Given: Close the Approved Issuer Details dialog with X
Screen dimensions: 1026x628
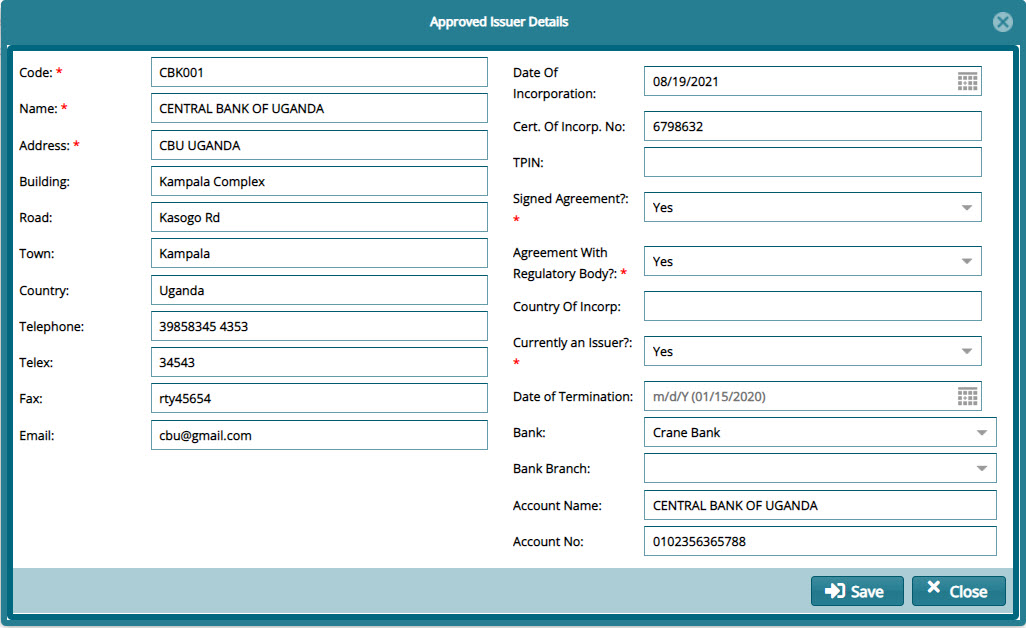Looking at the screenshot, I should pos(1002,22).
